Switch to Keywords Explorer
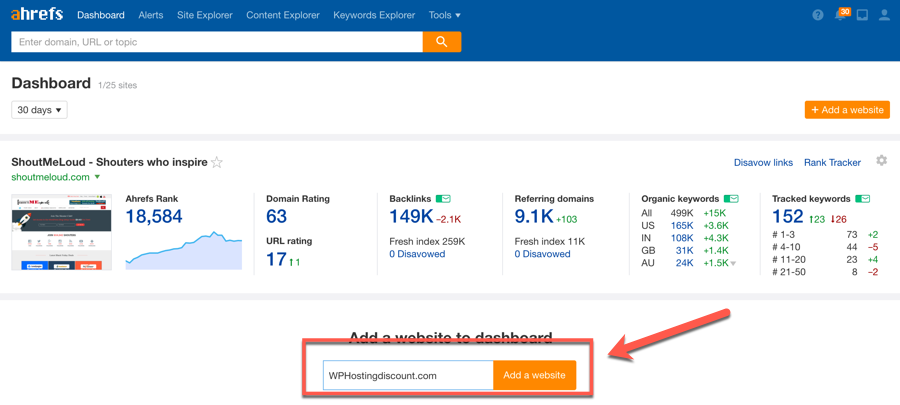Image resolution: width=900 pixels, height=405 pixels. pyautogui.click(x=374, y=15)
